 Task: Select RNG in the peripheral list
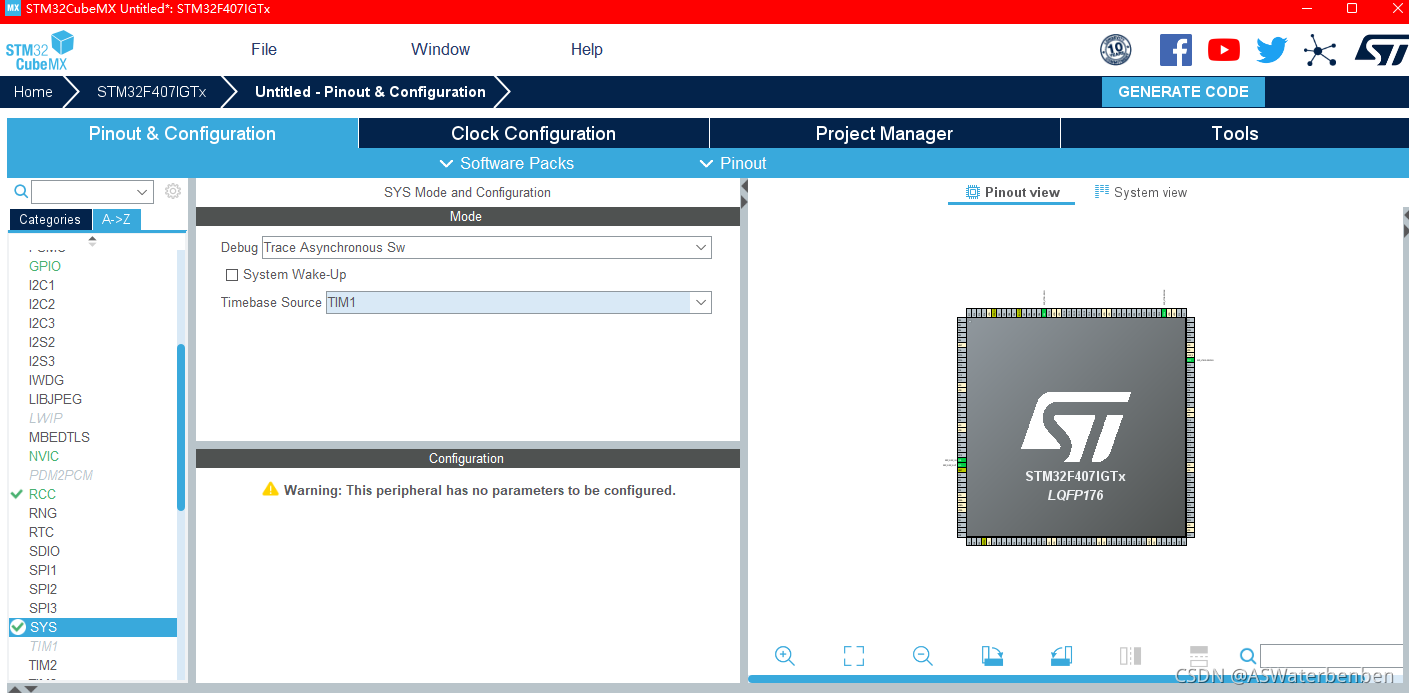point(43,513)
